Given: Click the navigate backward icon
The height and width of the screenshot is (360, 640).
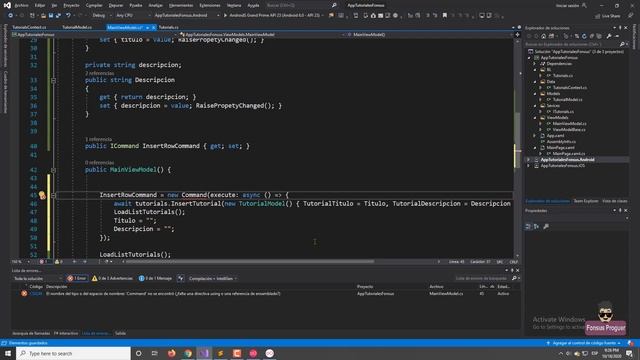Looking at the screenshot, I should click(x=11, y=16).
